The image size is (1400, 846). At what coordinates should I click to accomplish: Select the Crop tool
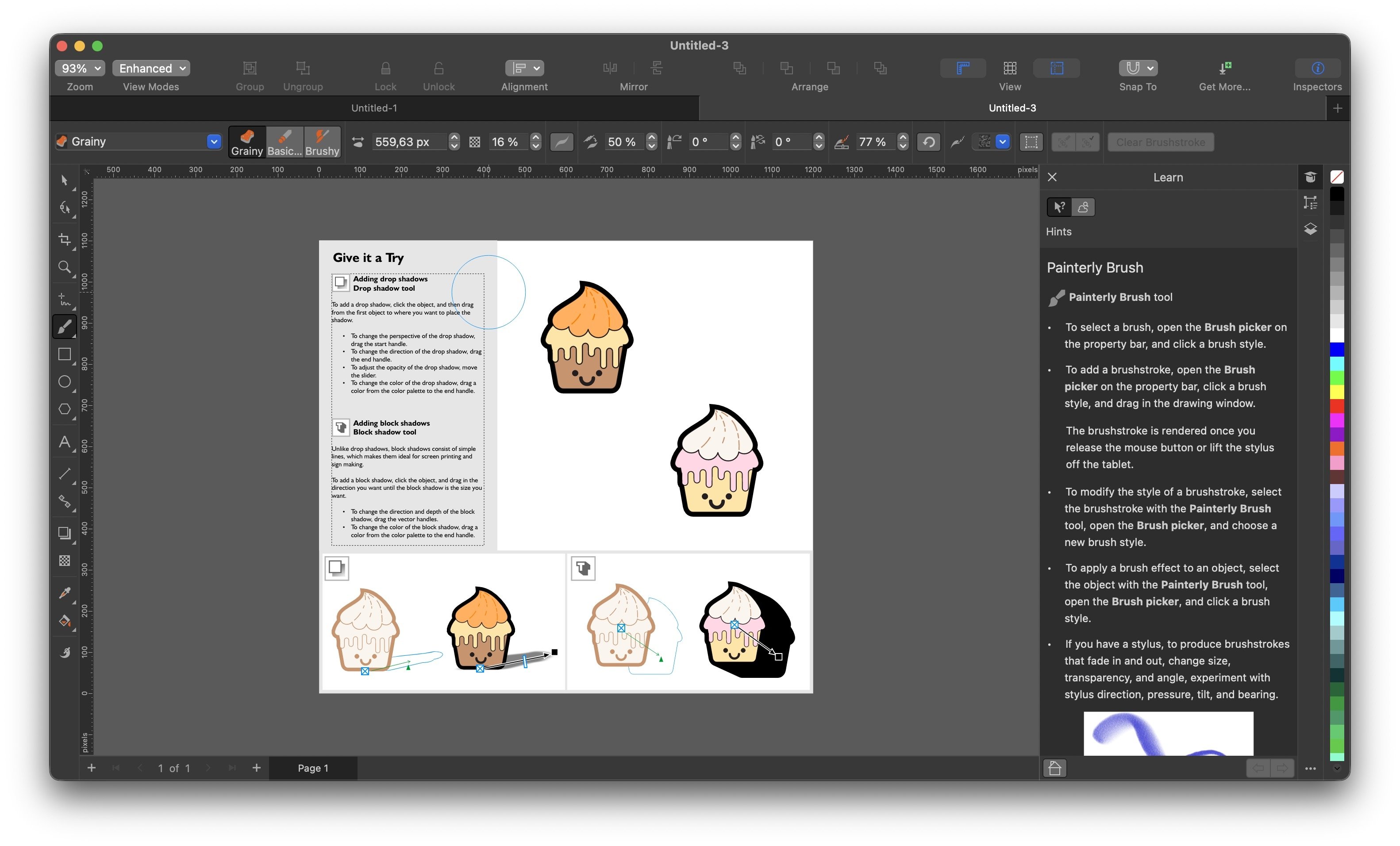coord(64,239)
